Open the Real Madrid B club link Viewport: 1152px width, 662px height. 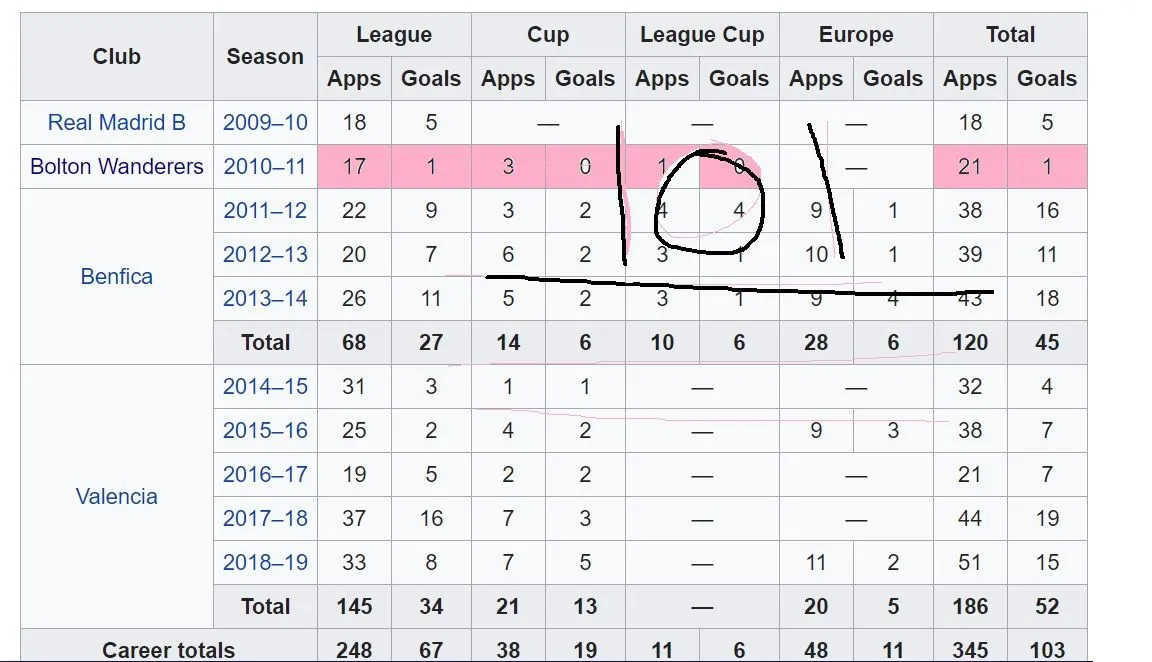coord(117,123)
